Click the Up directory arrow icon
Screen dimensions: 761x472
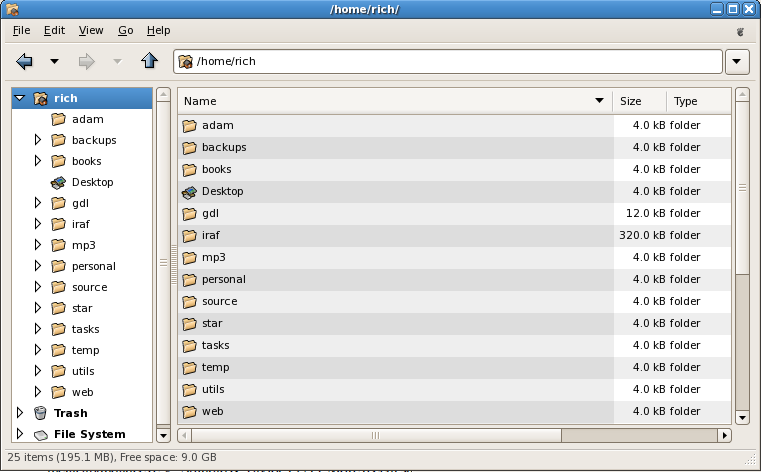pyautogui.click(x=150, y=62)
